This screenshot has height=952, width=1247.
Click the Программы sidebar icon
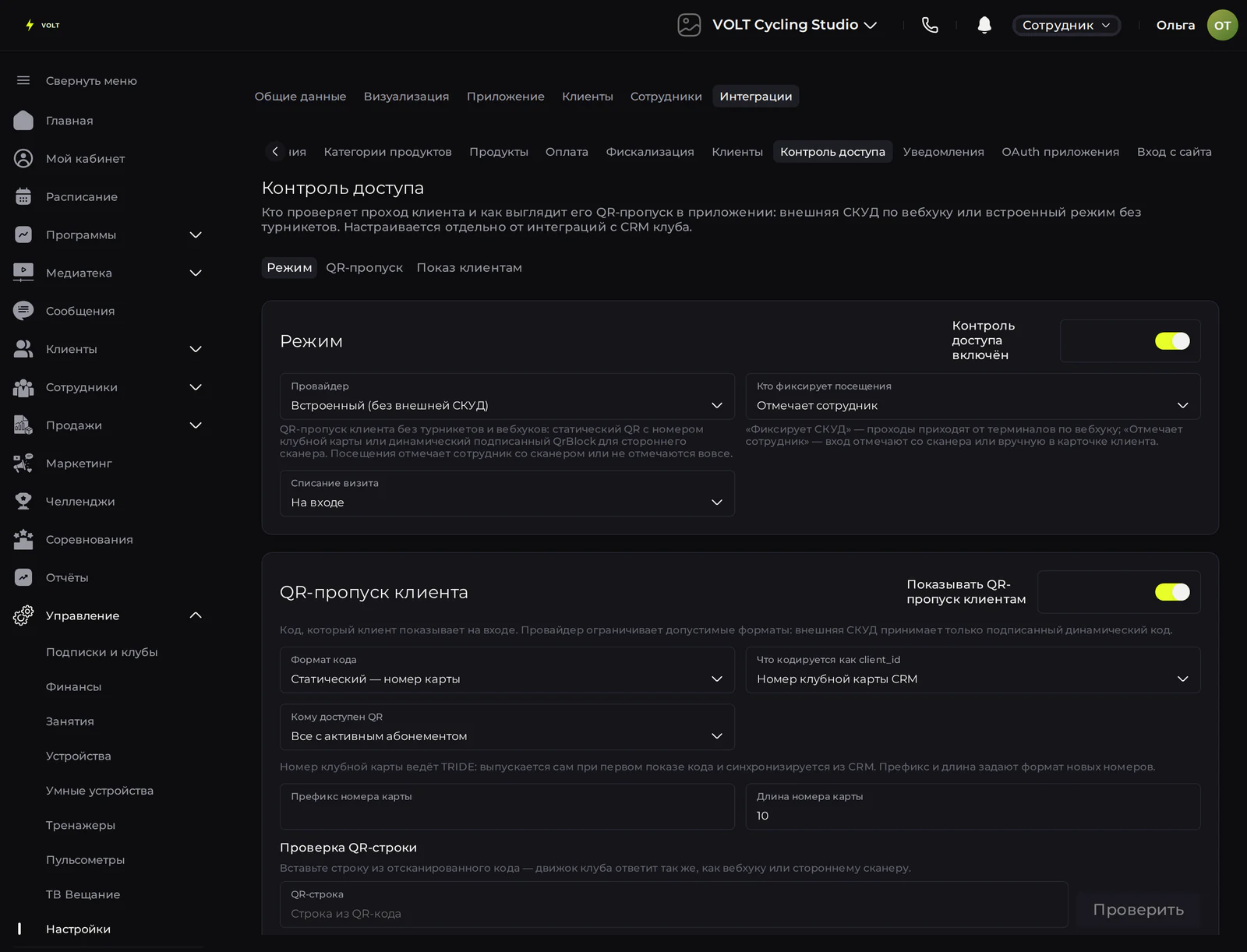click(23, 234)
